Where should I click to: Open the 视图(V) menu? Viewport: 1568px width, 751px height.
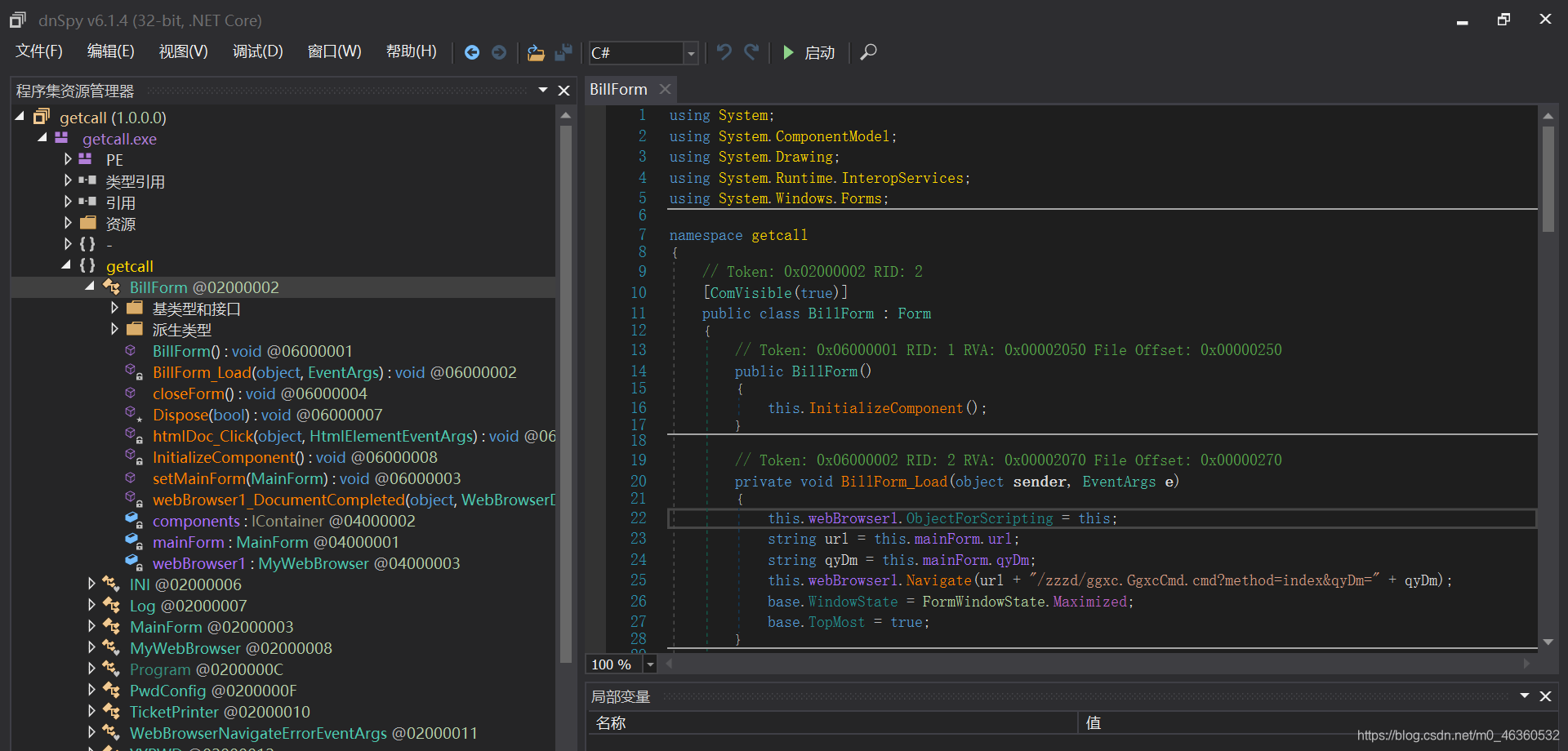coord(183,52)
